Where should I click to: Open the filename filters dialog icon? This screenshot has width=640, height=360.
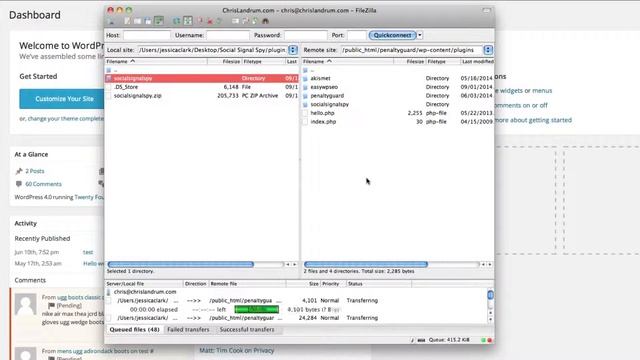tap(236, 21)
